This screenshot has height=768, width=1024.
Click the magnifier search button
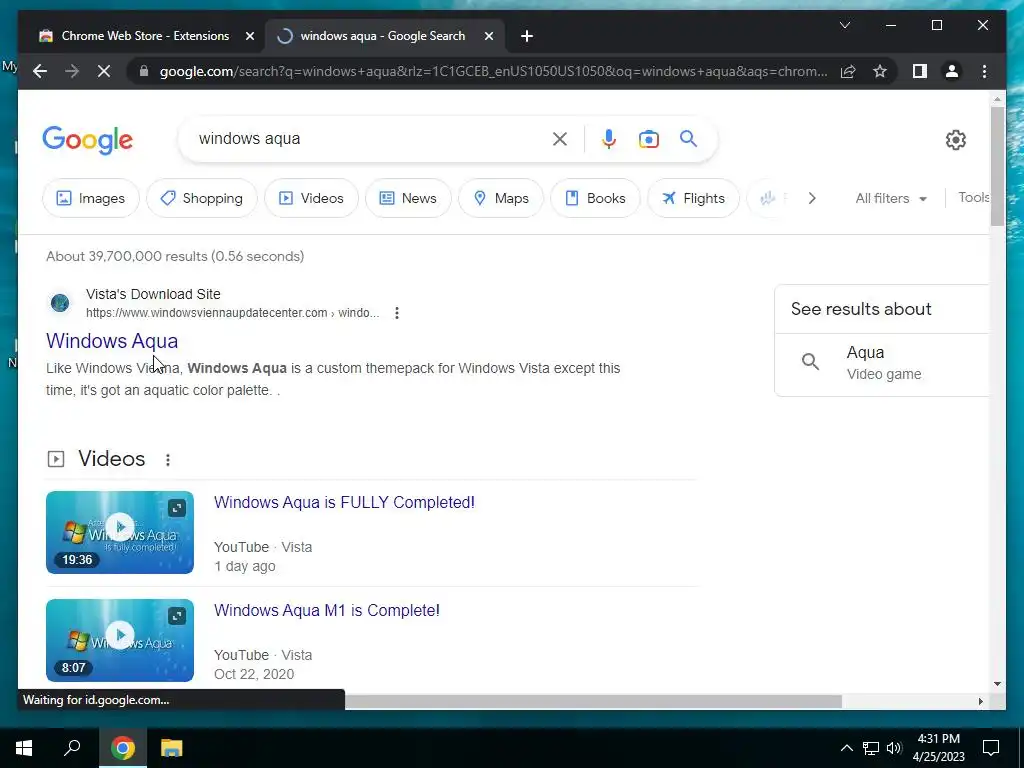688,138
